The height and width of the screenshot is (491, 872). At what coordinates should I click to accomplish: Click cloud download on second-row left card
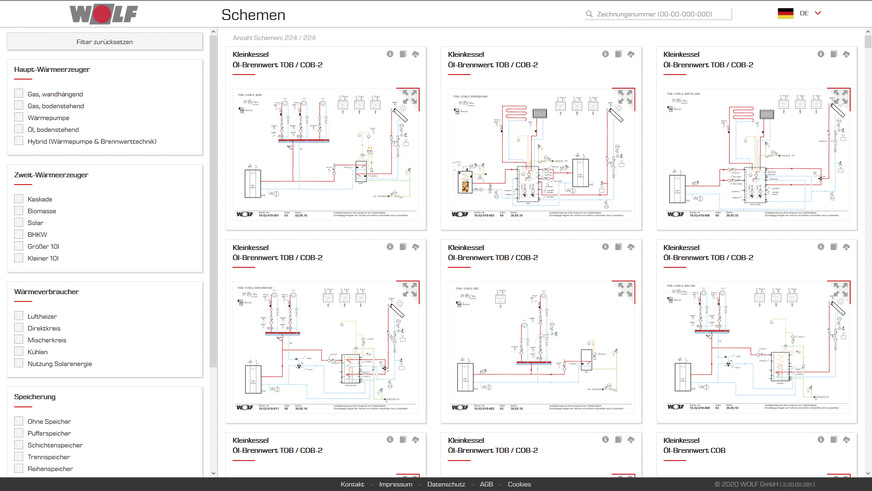[x=414, y=246]
